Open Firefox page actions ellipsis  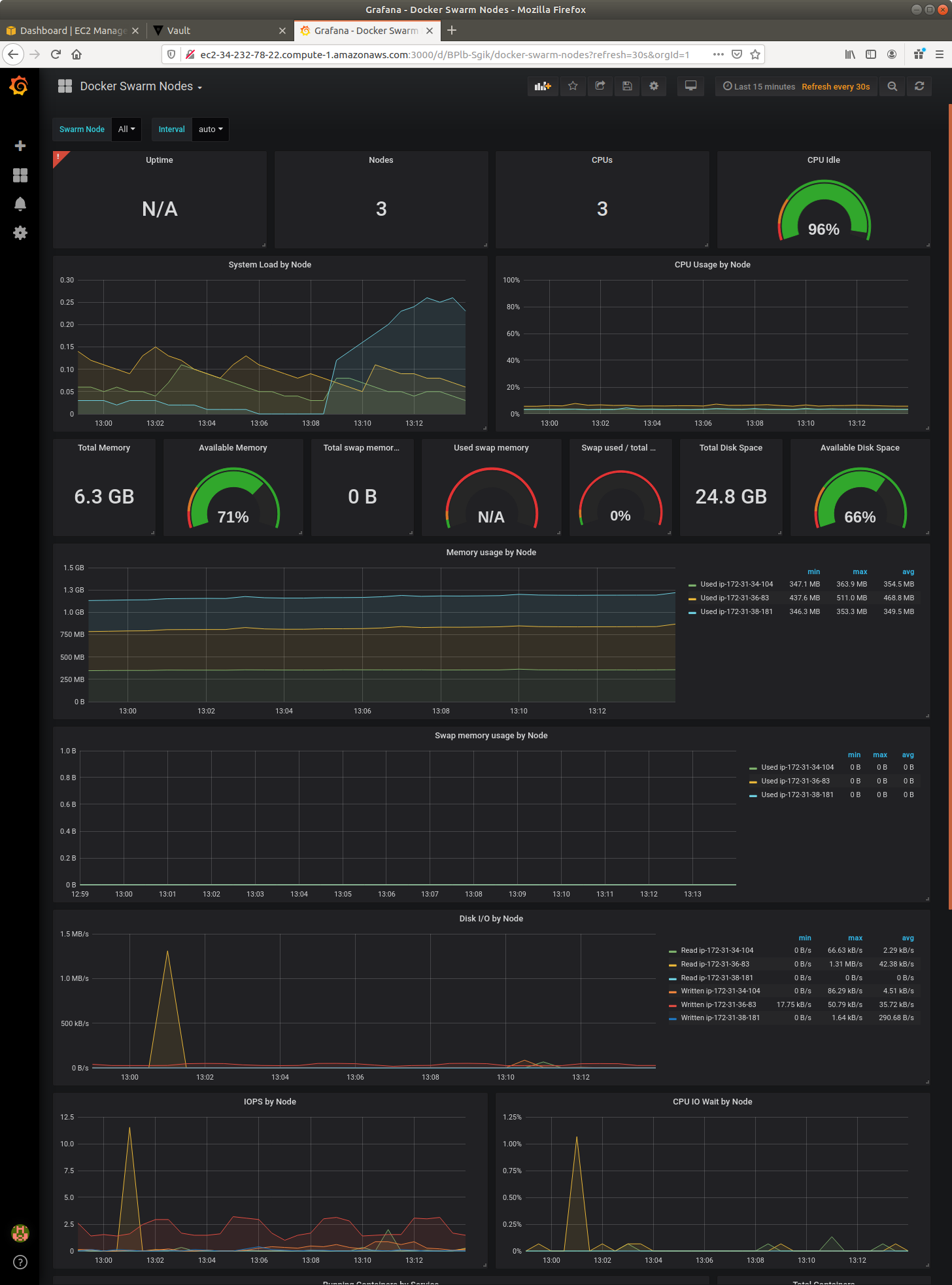coord(719,54)
